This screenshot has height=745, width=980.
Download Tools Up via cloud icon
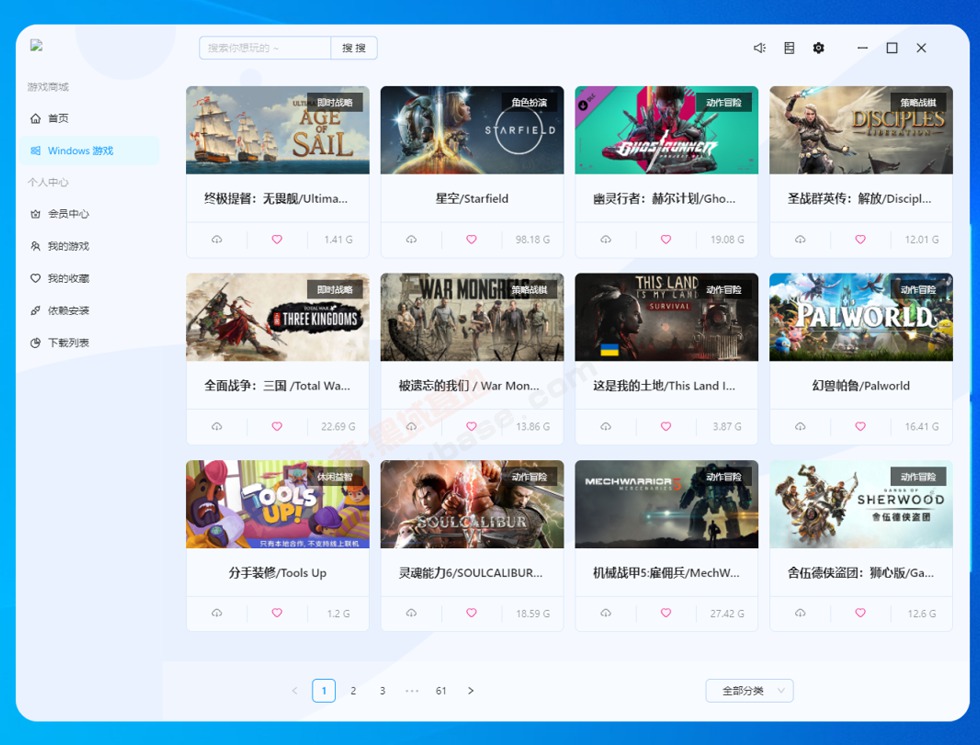[x=217, y=613]
